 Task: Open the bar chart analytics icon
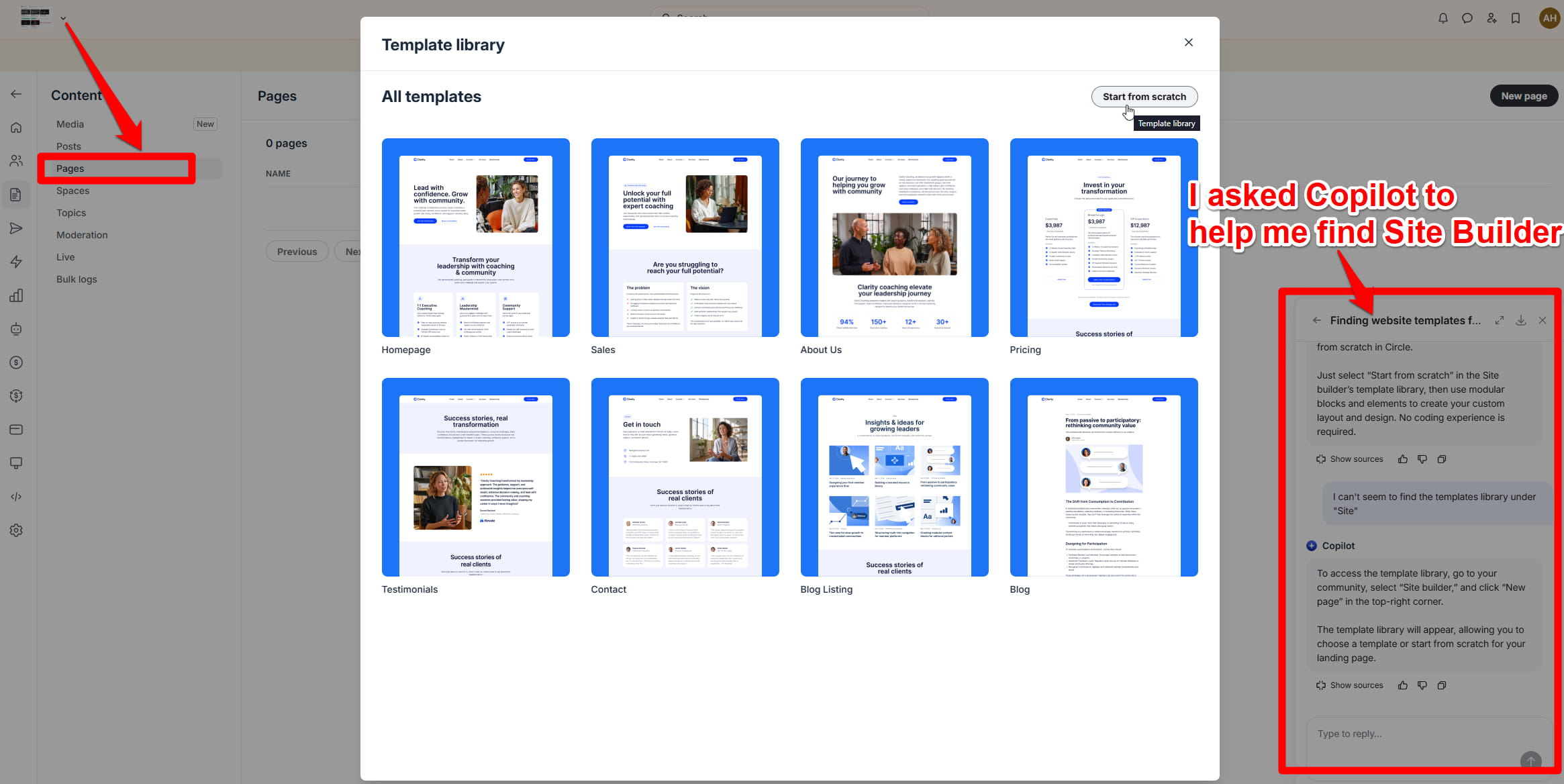[16, 295]
